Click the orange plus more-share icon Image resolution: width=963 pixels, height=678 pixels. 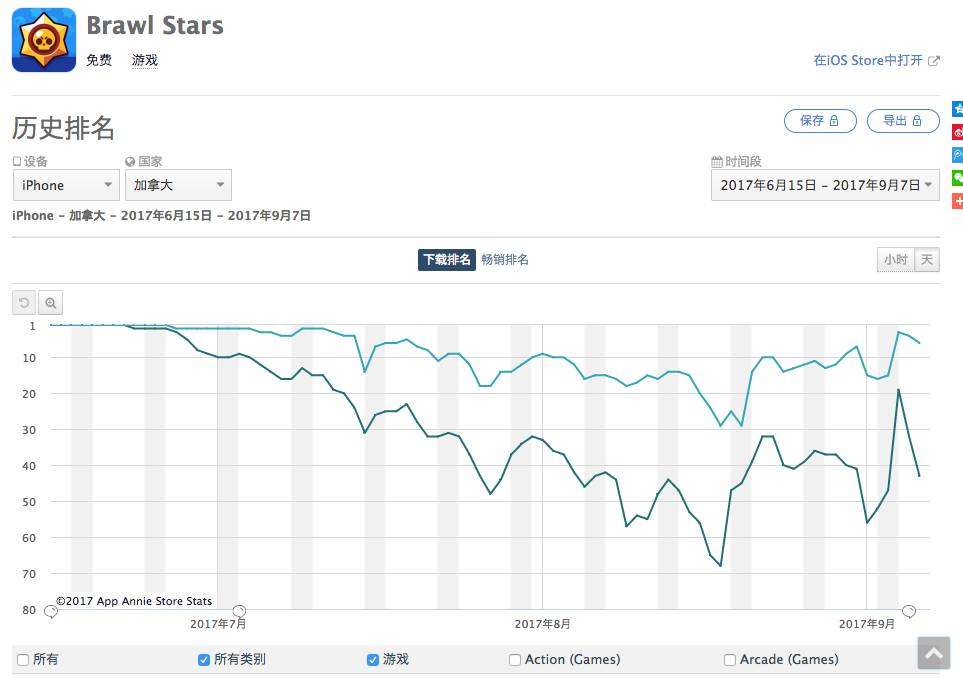(957, 201)
